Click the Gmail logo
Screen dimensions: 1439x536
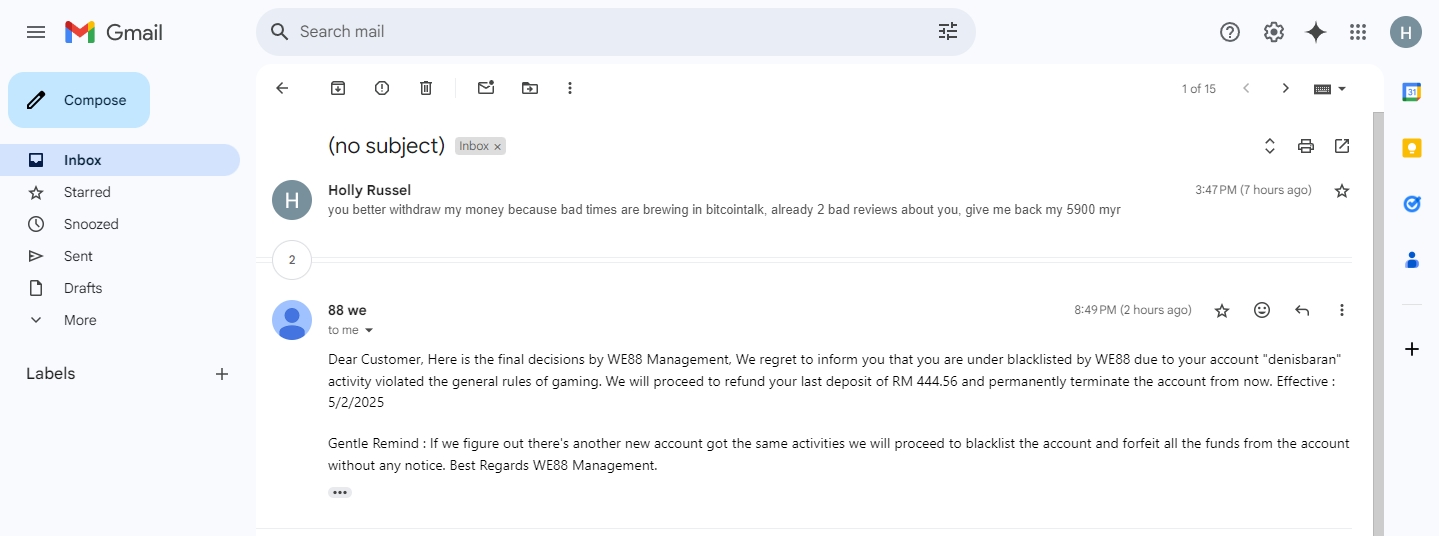click(x=114, y=32)
